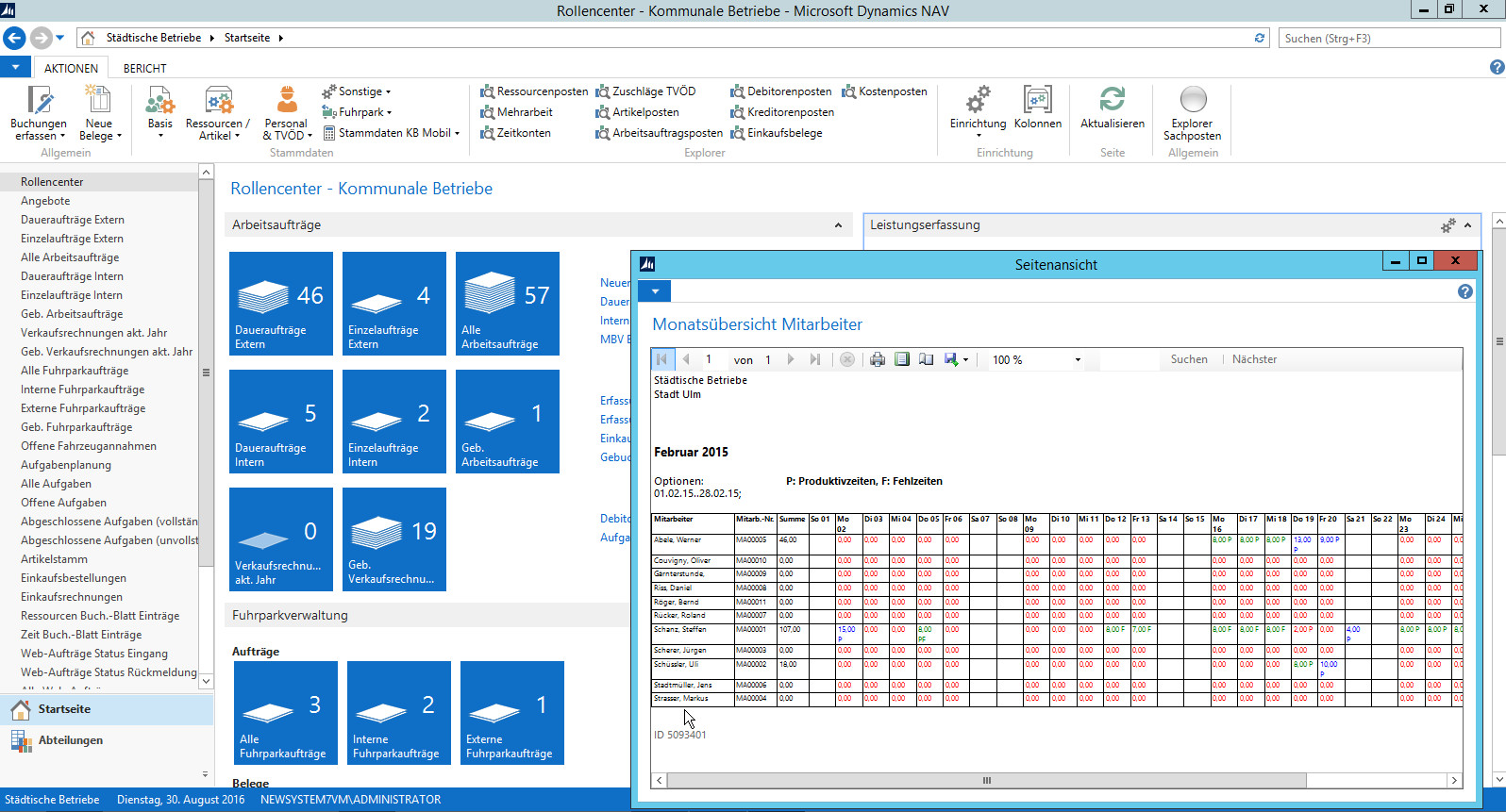The width and height of the screenshot is (1506, 812).
Task: Open Alle Fuhrparkaufträge in navigation list
Action: pos(75,371)
